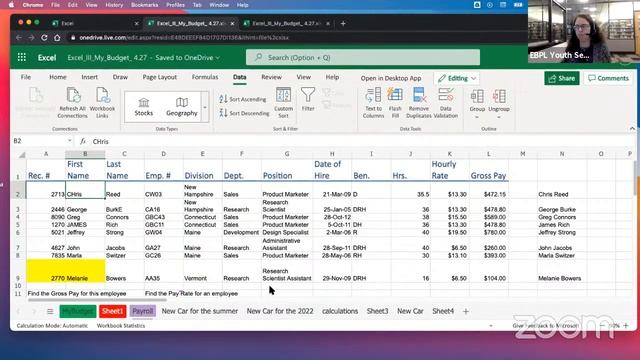Screen dimensions: 640x360
Task: Switch to the Draw ribbon tab
Action: [120, 77]
